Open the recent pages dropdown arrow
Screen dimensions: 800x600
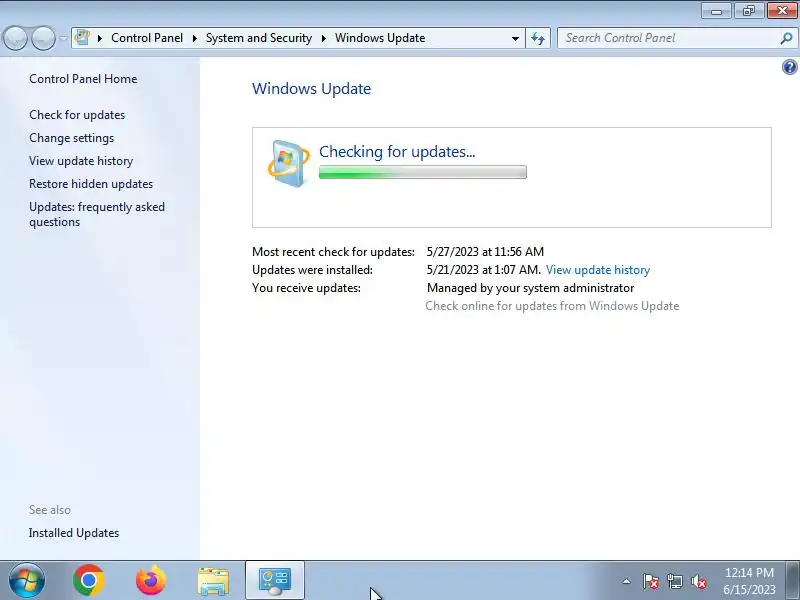click(63, 38)
